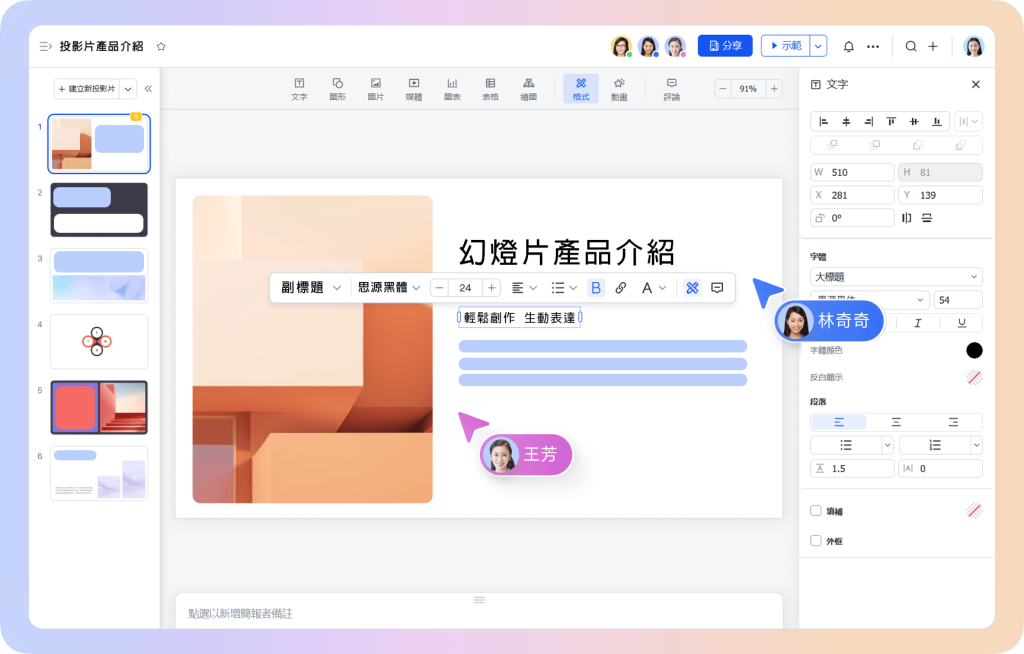Select slide 5 thumbnail

pyautogui.click(x=99, y=407)
